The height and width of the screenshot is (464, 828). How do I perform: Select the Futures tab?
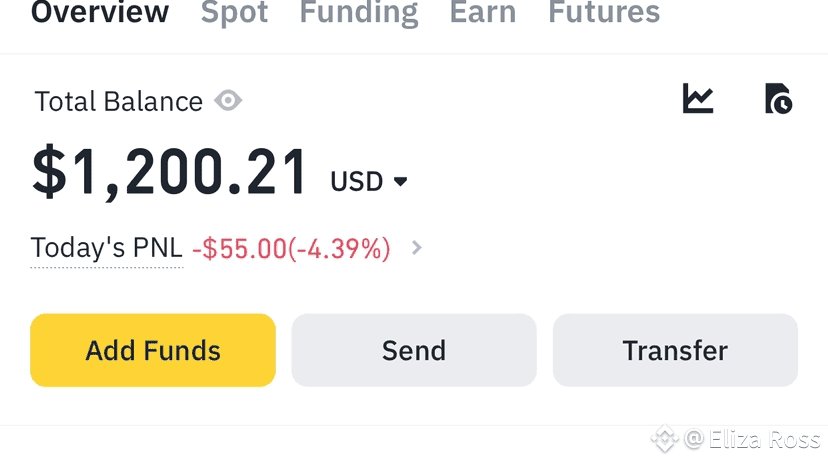pyautogui.click(x=604, y=14)
